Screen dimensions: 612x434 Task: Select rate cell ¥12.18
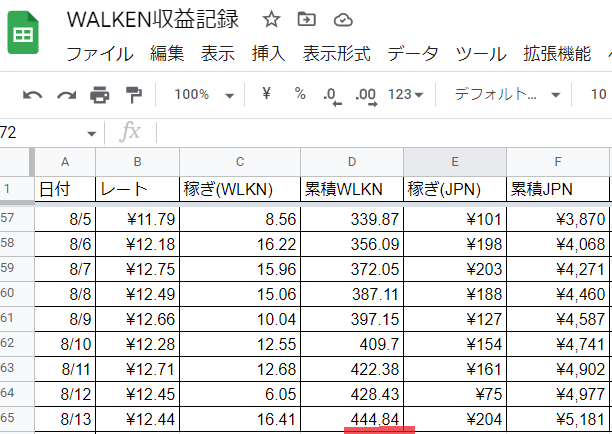click(137, 244)
